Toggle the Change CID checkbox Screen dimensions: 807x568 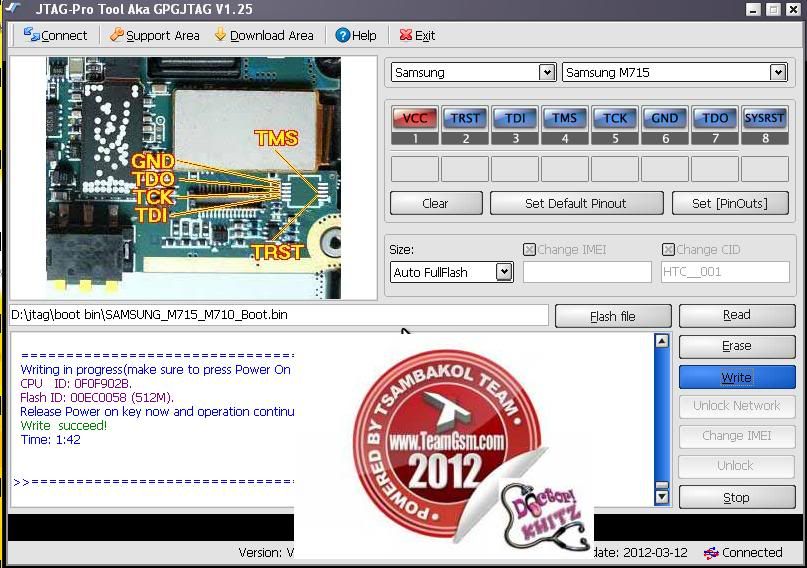pyautogui.click(x=668, y=250)
